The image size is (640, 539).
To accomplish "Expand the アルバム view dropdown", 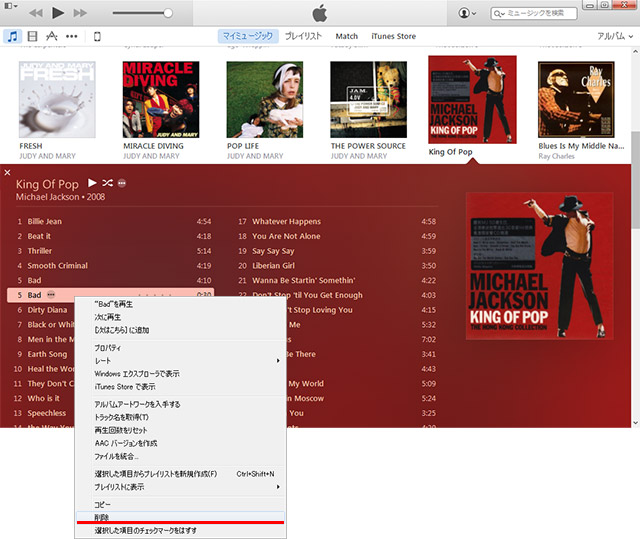I will point(614,36).
